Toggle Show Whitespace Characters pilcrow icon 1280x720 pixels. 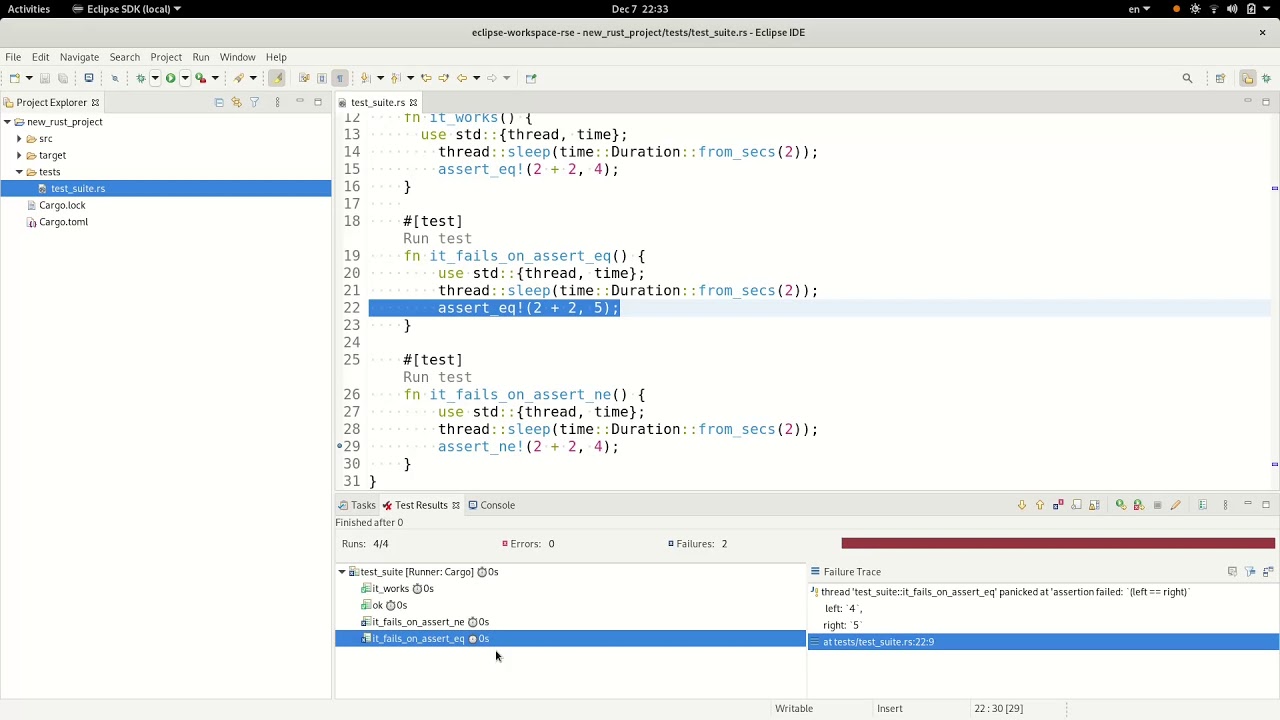tap(340, 78)
